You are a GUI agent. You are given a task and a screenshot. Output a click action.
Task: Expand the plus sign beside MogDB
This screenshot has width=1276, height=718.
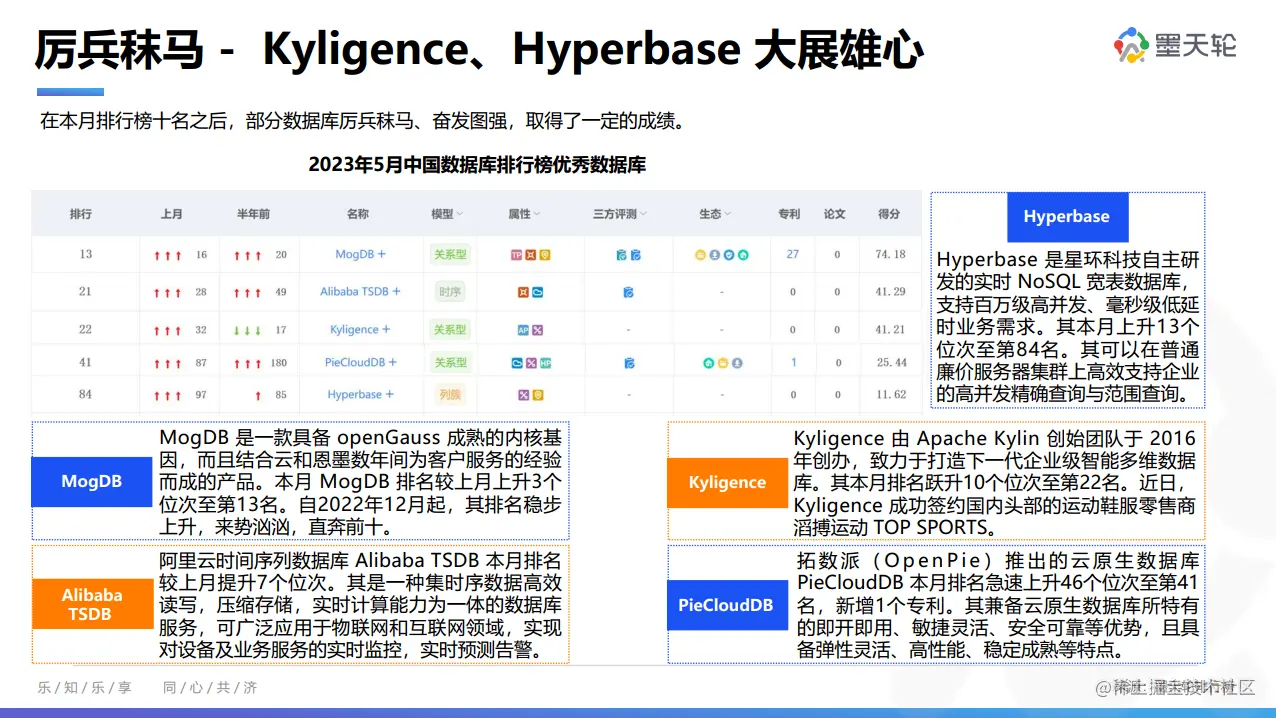[x=381, y=254]
